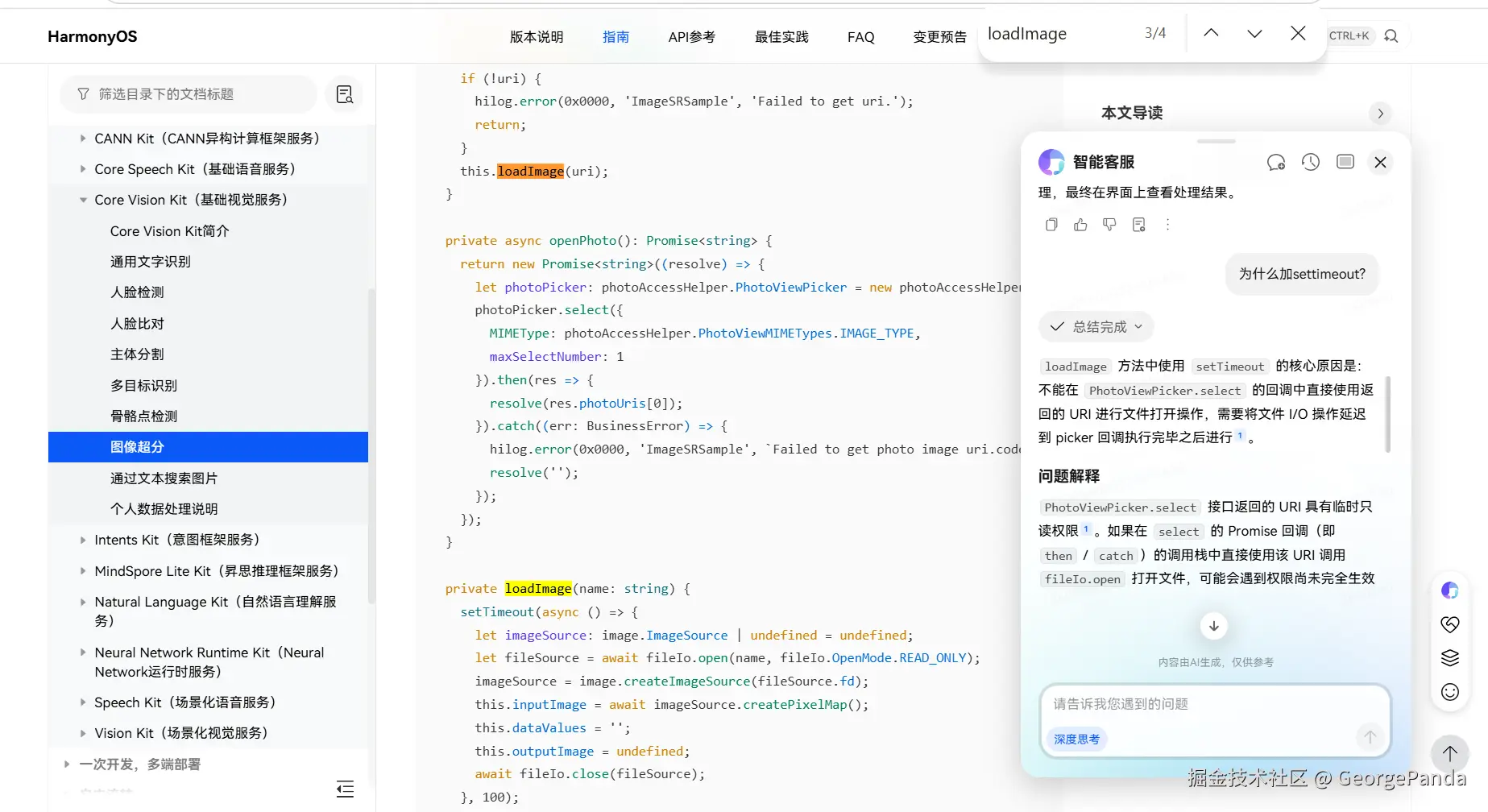The width and height of the screenshot is (1488, 812).
Task: Open new chat in 智能客服 panel
Action: pos(1276,162)
